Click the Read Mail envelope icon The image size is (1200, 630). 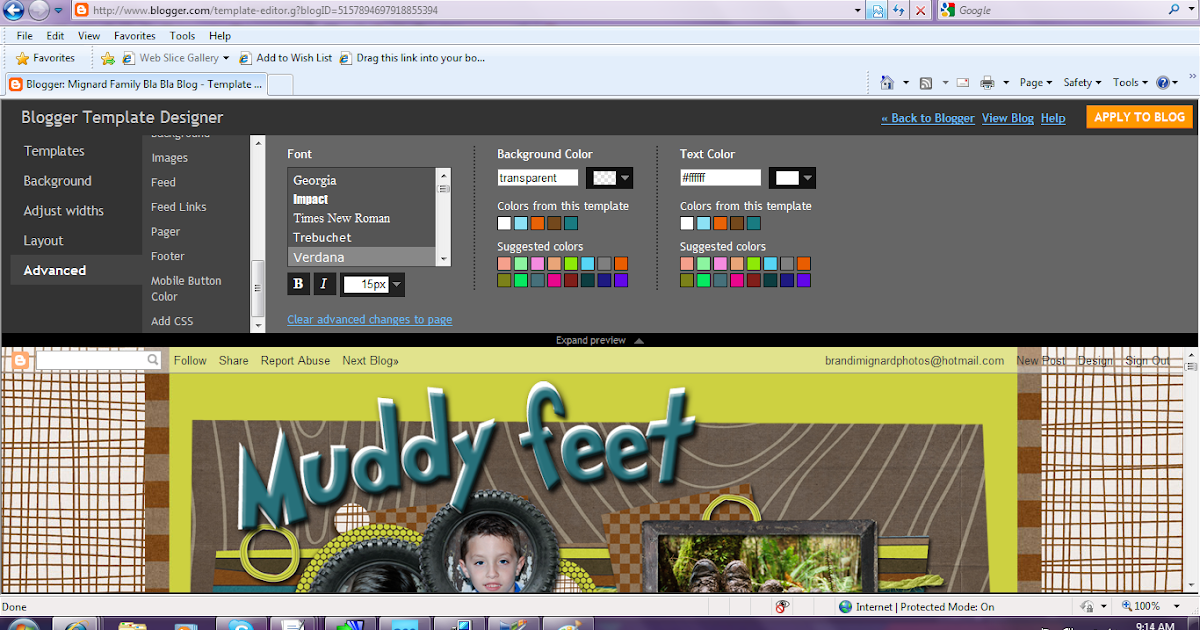point(963,83)
